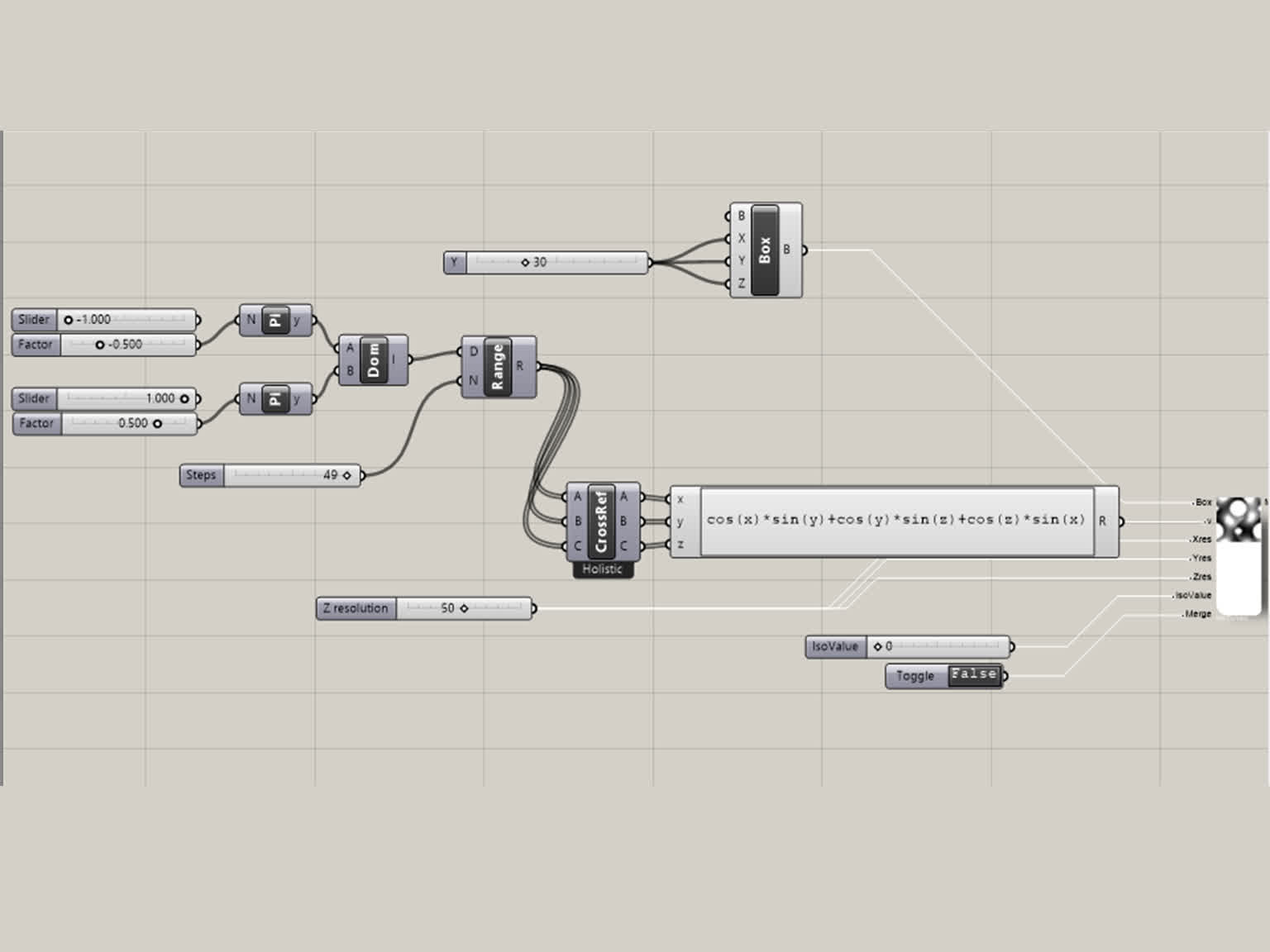Image resolution: width=1270 pixels, height=952 pixels.
Task: Click the Merge input port on the isosurface component
Action: pos(1191,614)
